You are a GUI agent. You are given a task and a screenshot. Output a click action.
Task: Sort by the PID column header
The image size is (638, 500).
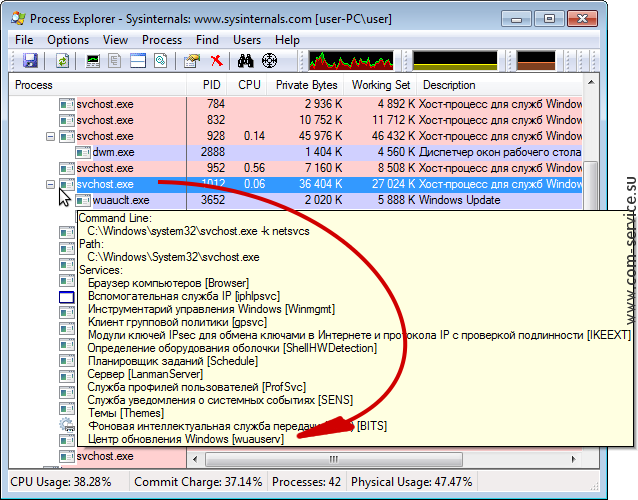207,85
